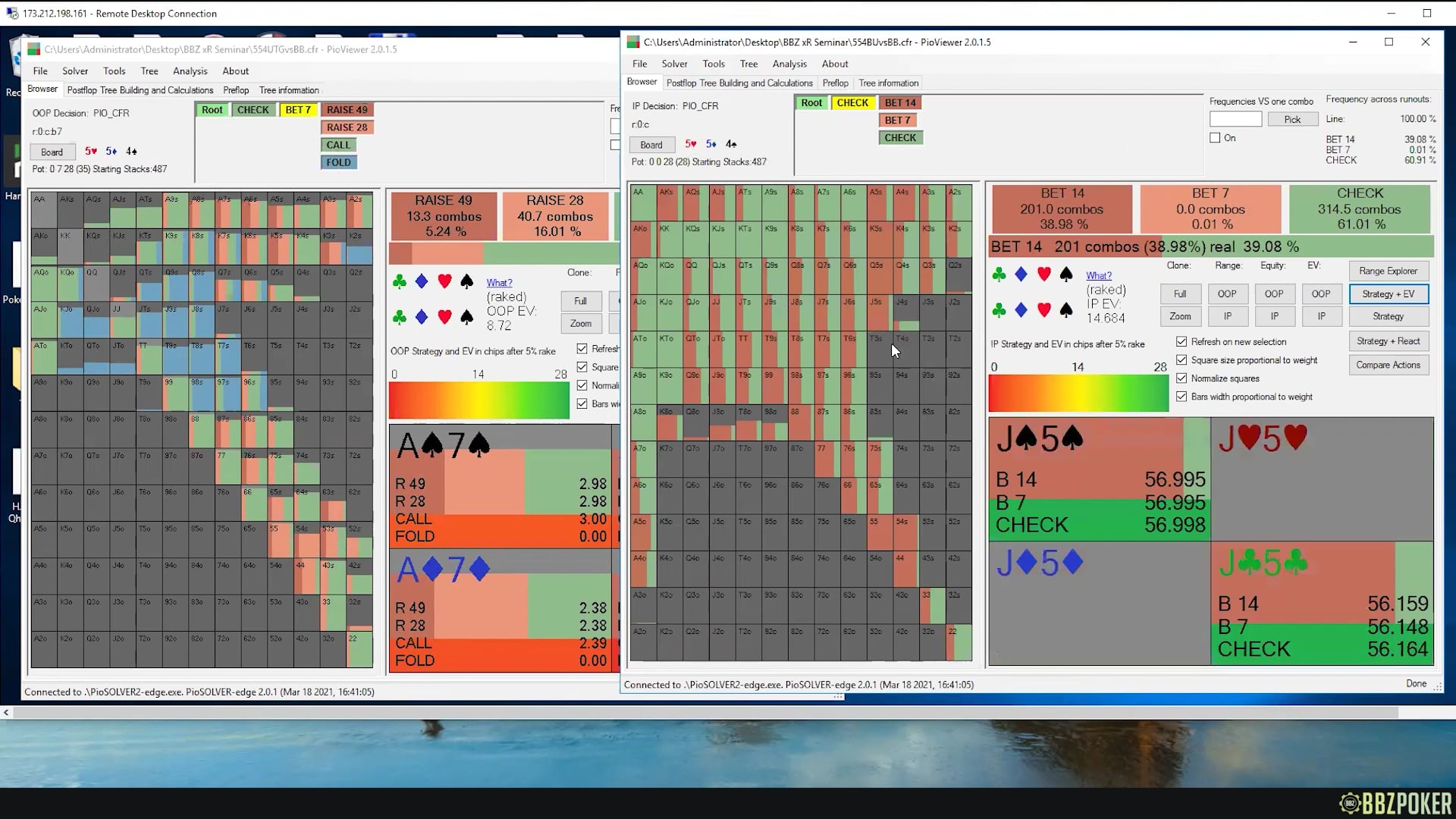Select the CHECK node in the OOP tree
Image resolution: width=1456 pixels, height=819 pixels.
tap(253, 109)
